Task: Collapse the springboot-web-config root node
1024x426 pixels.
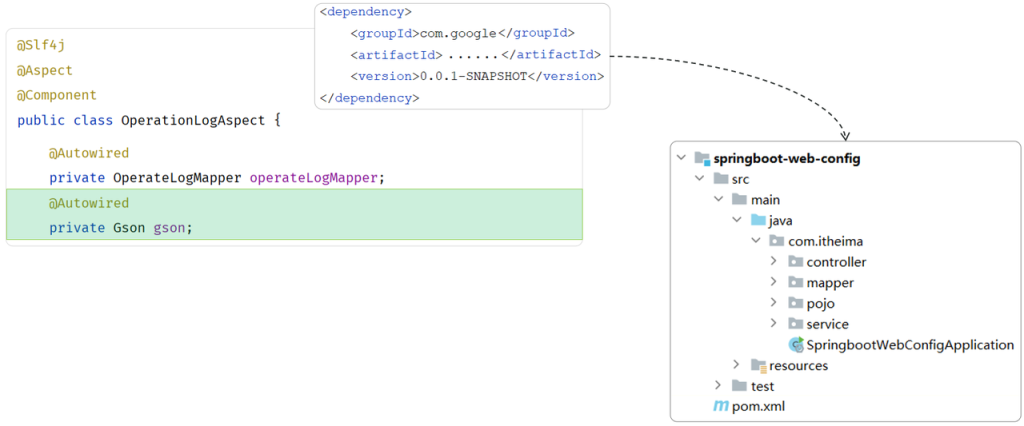Action: click(681, 158)
